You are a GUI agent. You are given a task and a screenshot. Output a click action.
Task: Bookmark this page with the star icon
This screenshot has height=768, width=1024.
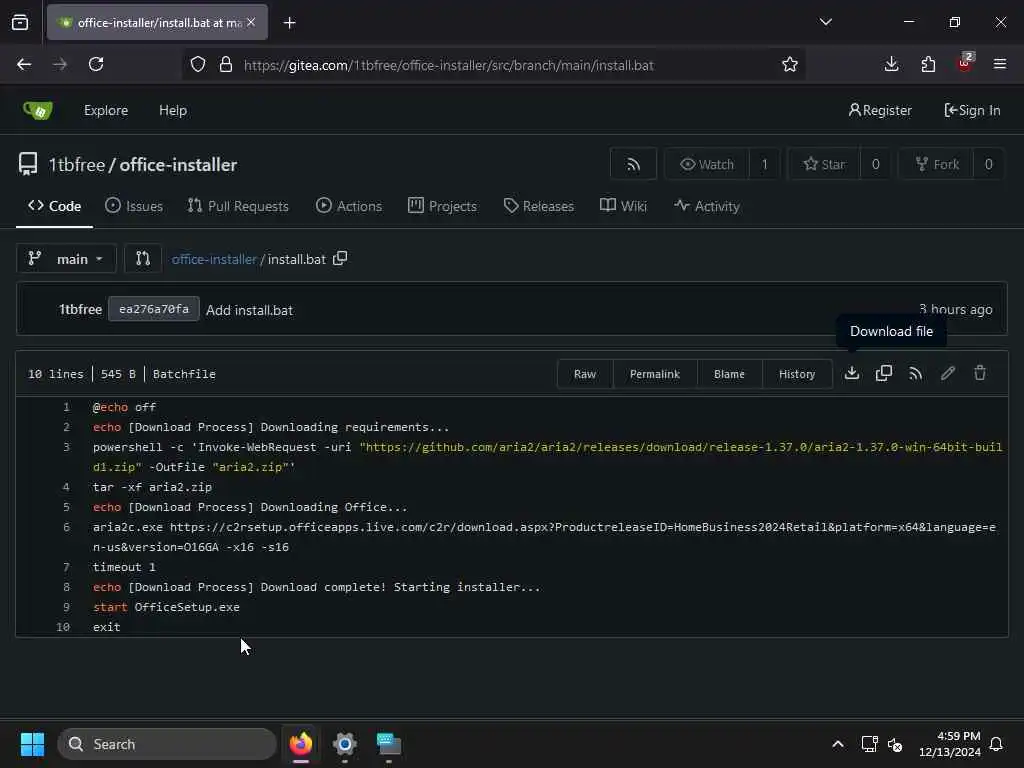click(790, 65)
